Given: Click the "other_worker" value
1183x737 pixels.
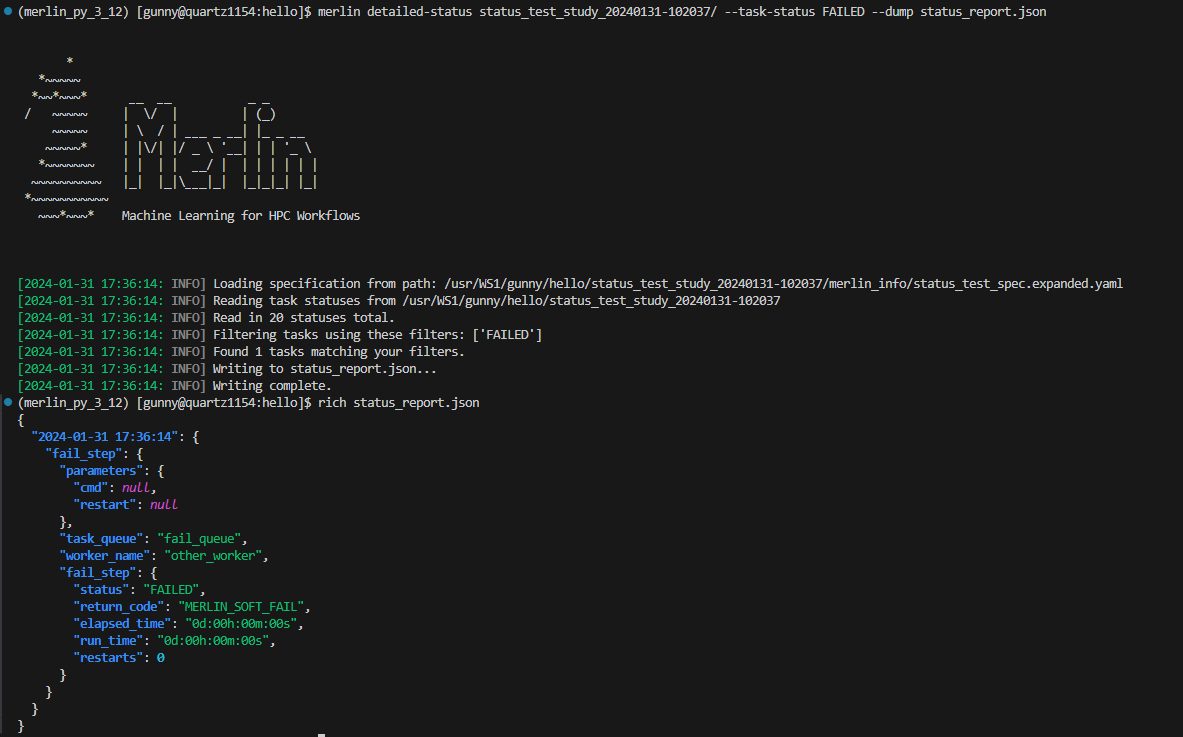Looking at the screenshot, I should click(213, 556).
